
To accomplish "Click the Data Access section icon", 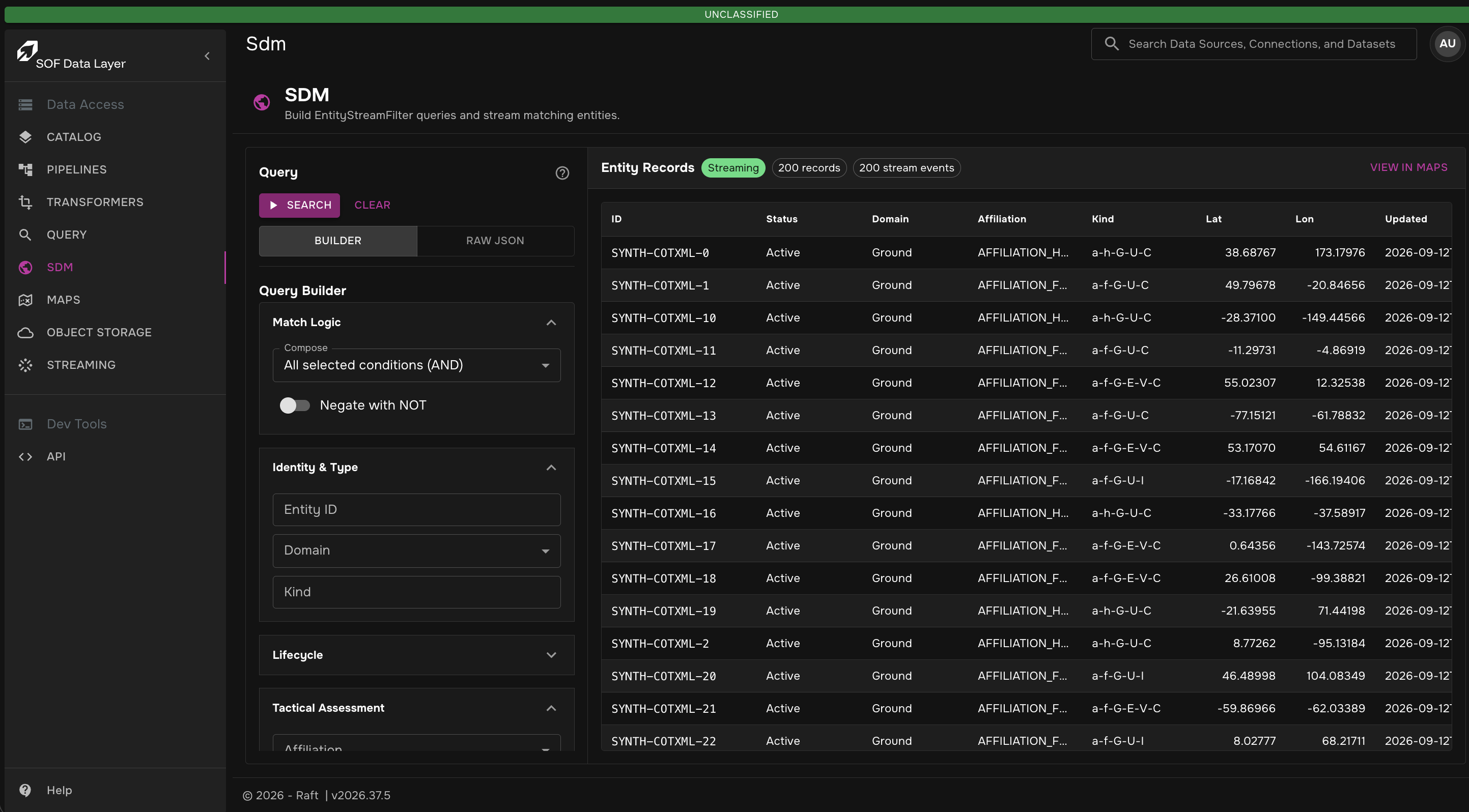I will click(x=25, y=104).
